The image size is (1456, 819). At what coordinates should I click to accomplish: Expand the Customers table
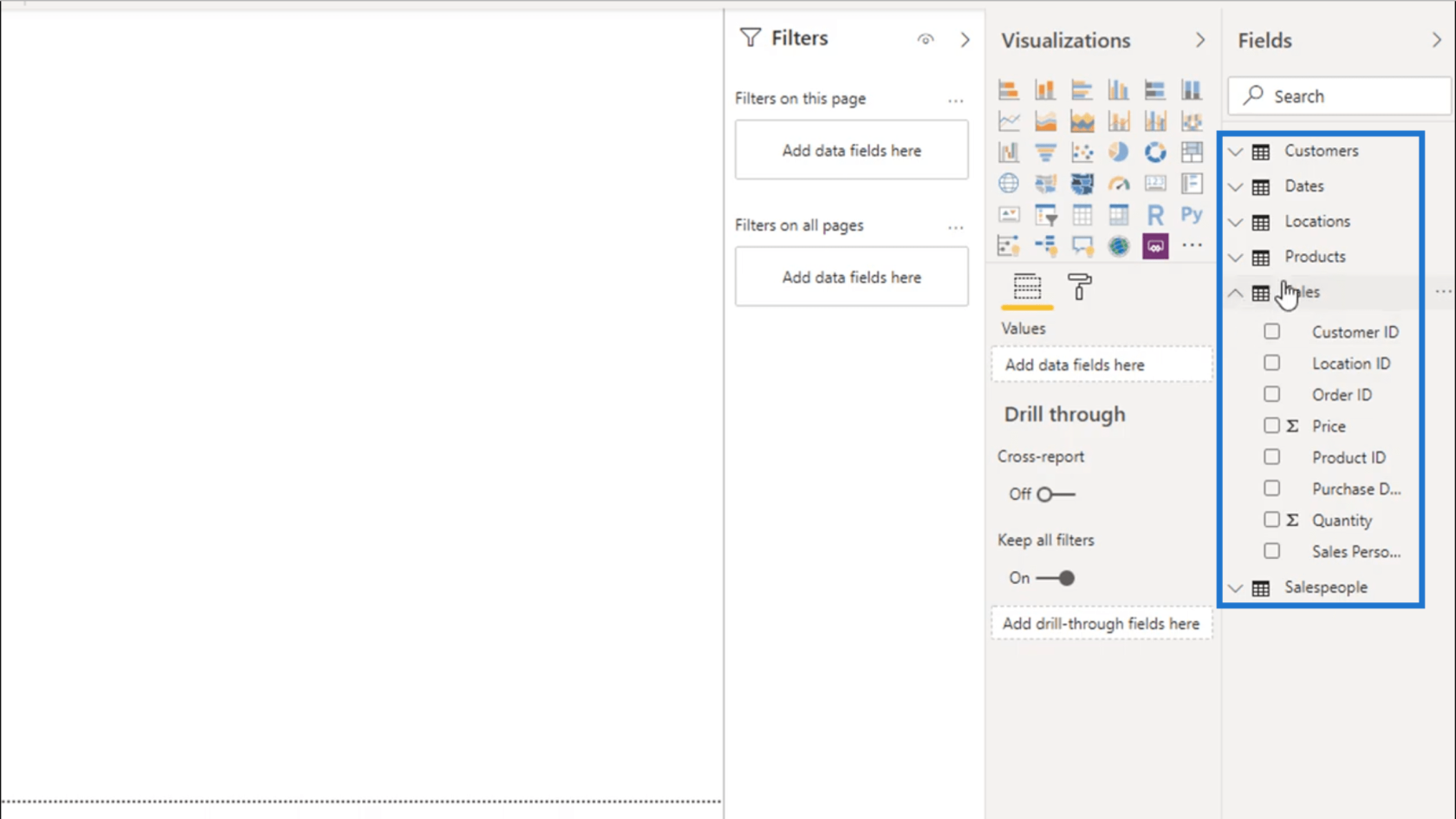click(1236, 152)
